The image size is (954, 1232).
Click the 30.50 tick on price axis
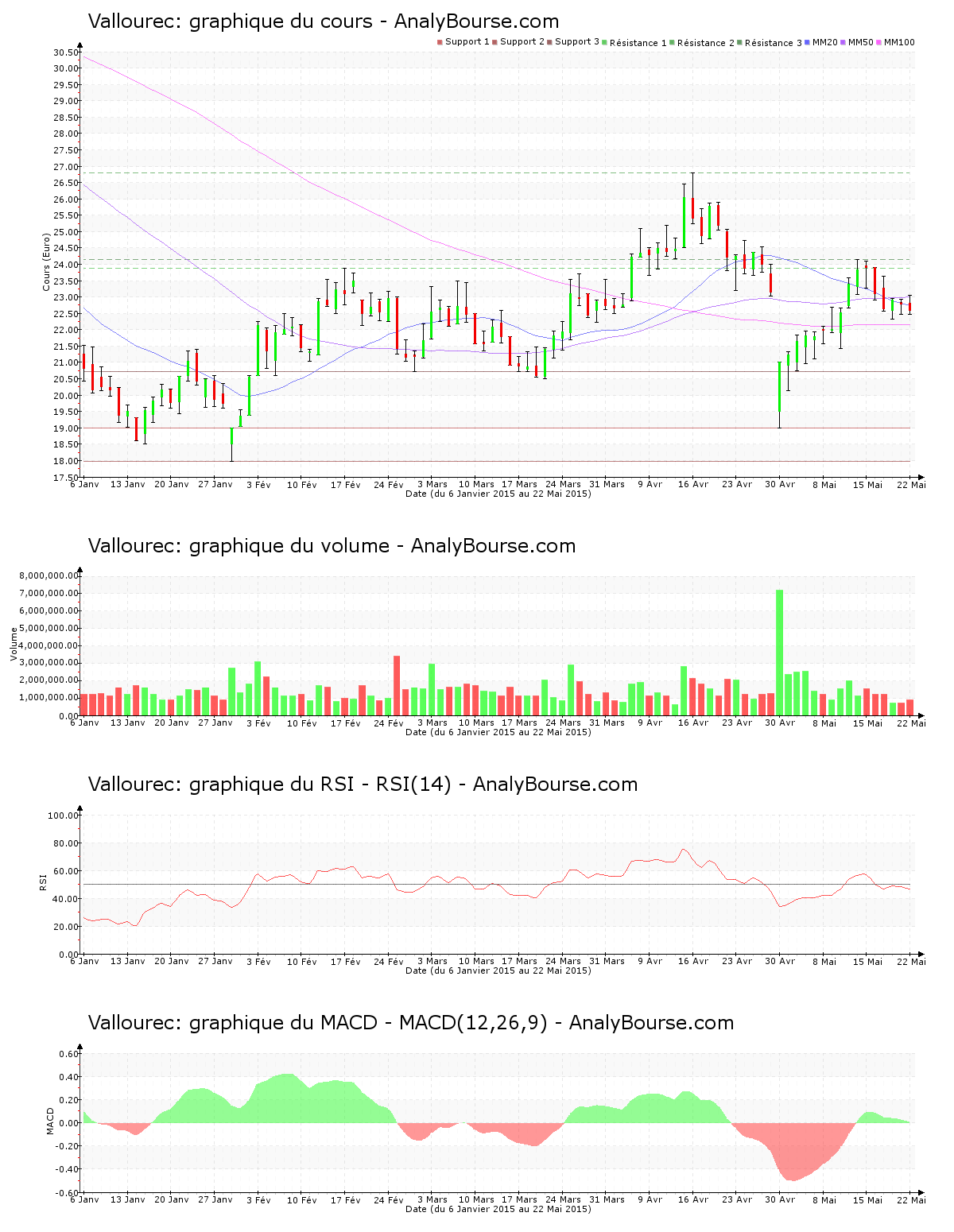tap(66, 52)
